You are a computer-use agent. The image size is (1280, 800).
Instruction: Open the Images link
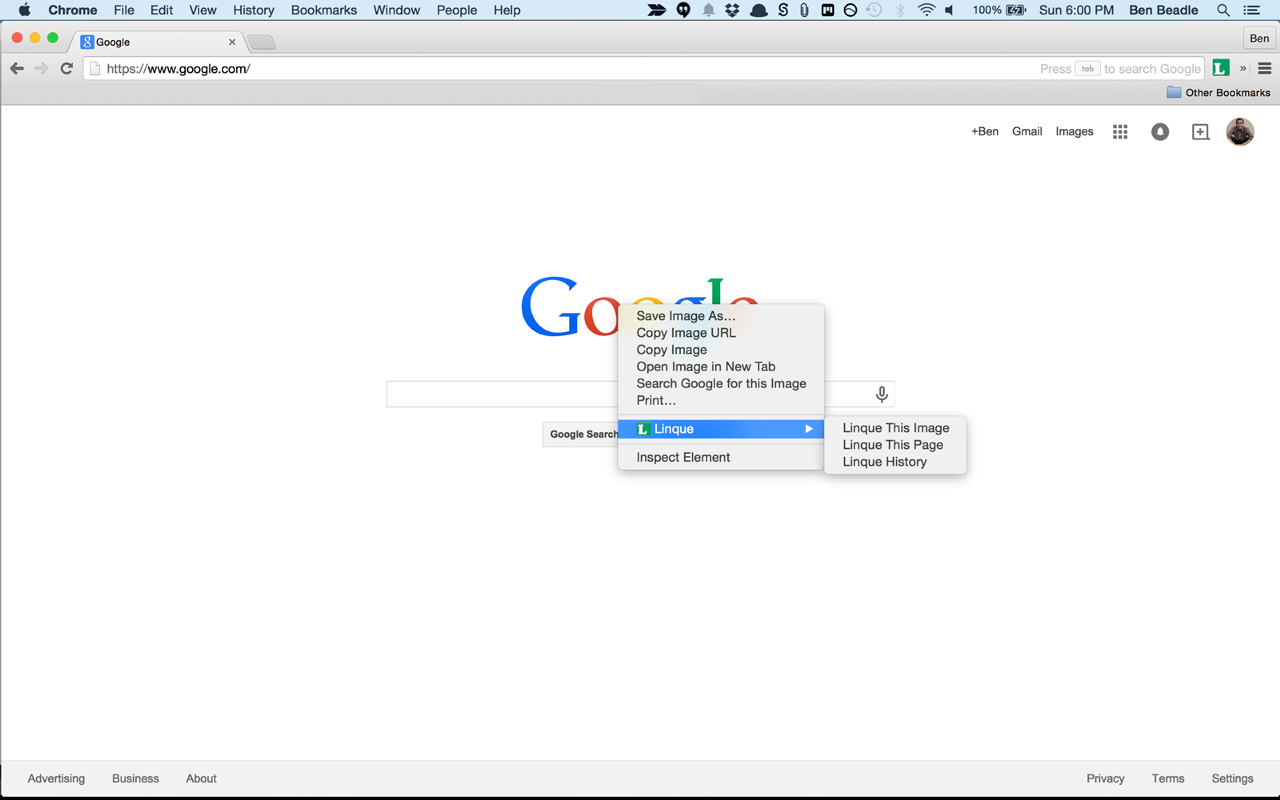(x=1075, y=132)
